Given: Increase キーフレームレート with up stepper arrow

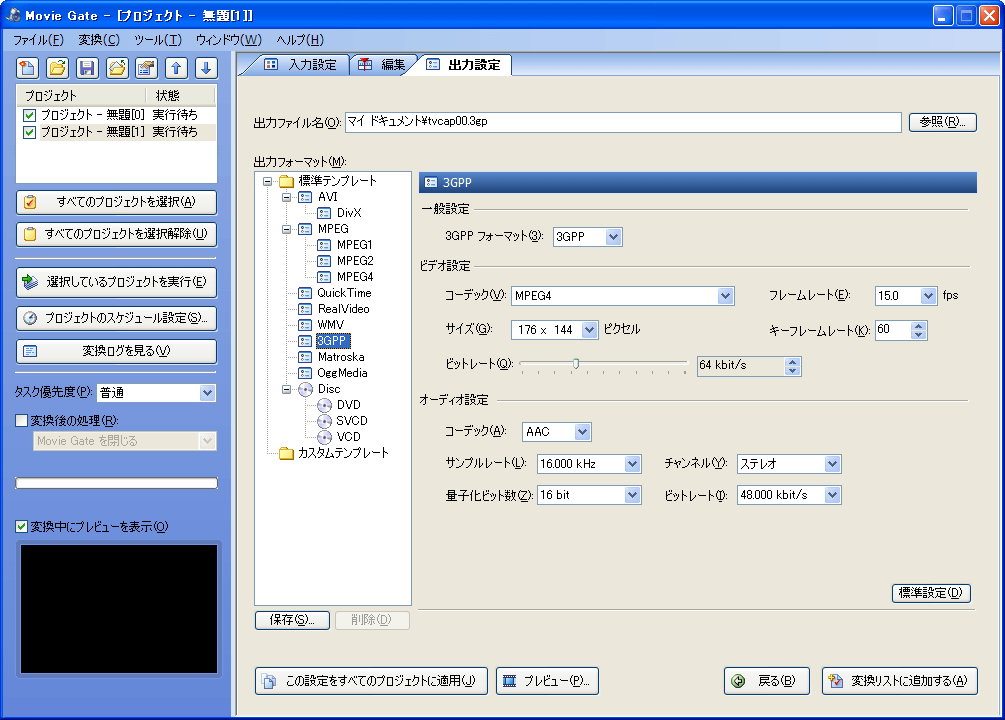Looking at the screenshot, I should [x=919, y=326].
